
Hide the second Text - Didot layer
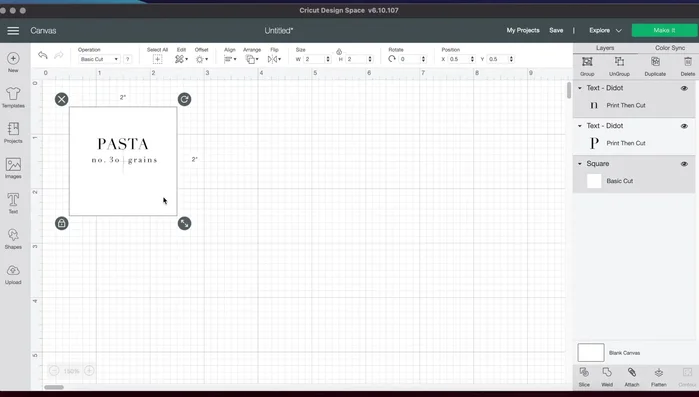click(684, 126)
